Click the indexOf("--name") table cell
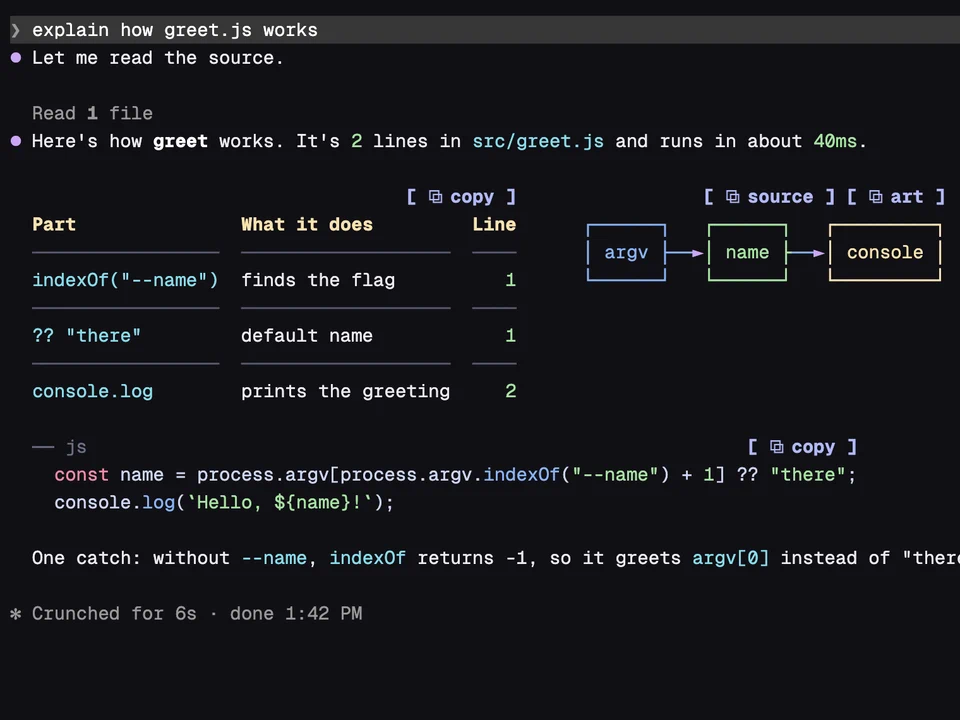The image size is (960, 720). click(x=125, y=280)
